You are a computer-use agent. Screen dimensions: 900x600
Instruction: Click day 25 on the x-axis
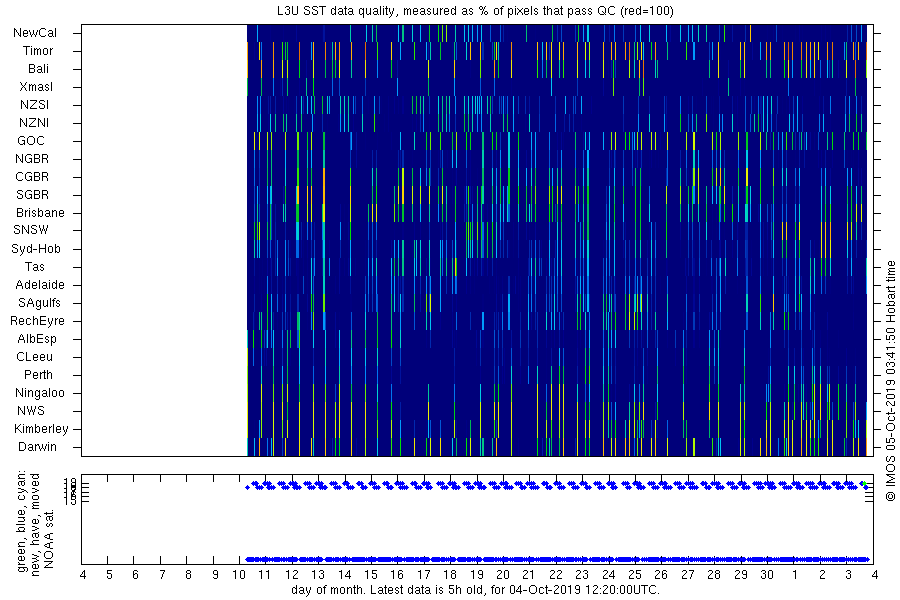634,575
